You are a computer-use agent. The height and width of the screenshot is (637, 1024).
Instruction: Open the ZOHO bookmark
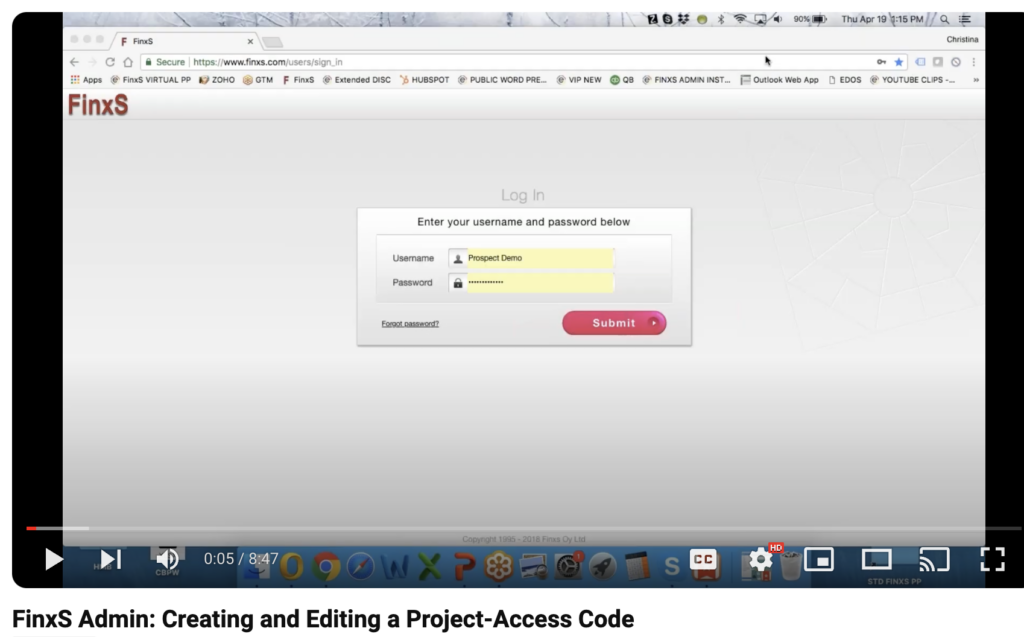tap(217, 80)
